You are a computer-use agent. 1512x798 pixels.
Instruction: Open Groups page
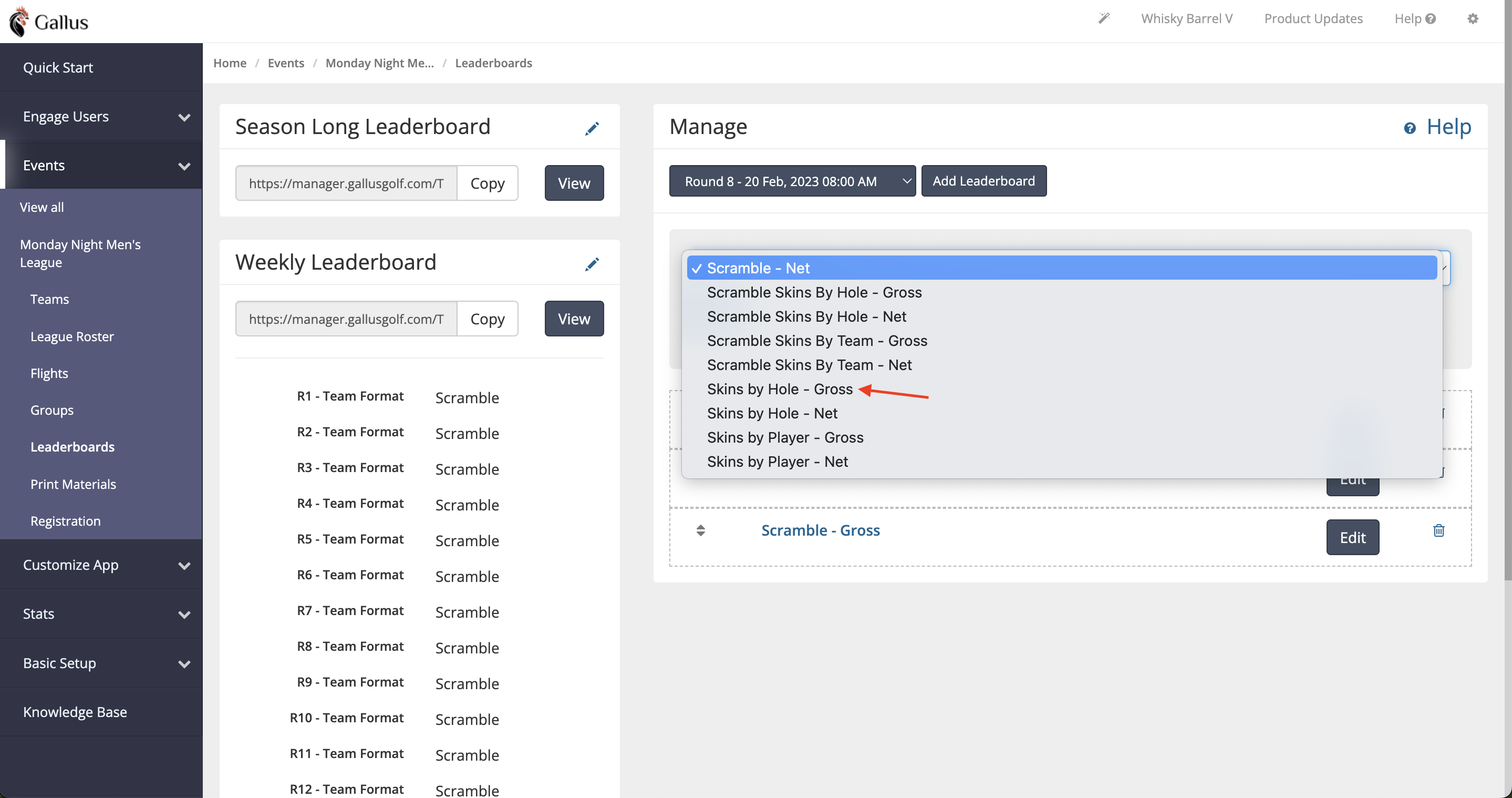point(51,411)
